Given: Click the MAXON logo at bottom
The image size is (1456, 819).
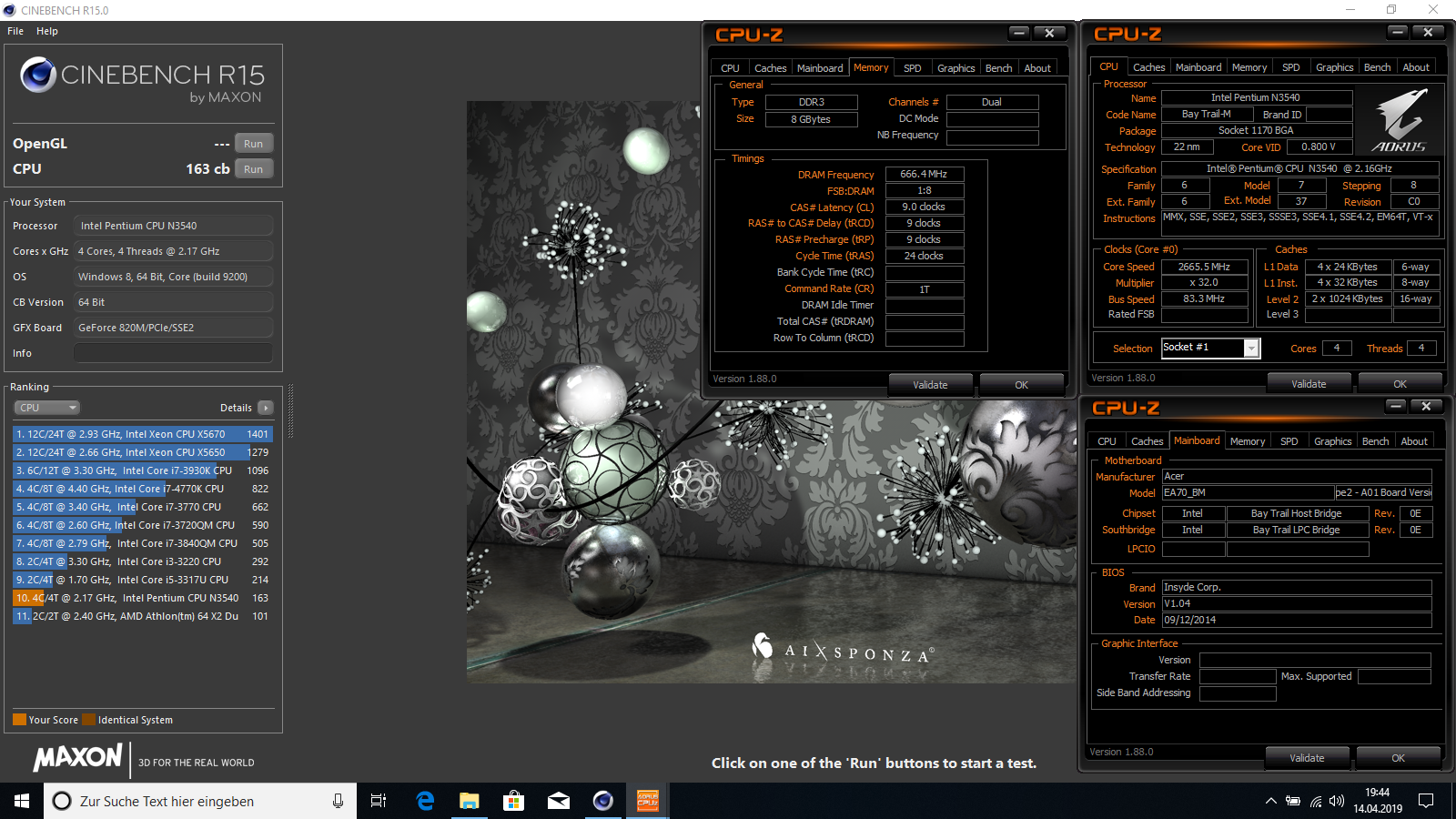Looking at the screenshot, I should 78,758.
